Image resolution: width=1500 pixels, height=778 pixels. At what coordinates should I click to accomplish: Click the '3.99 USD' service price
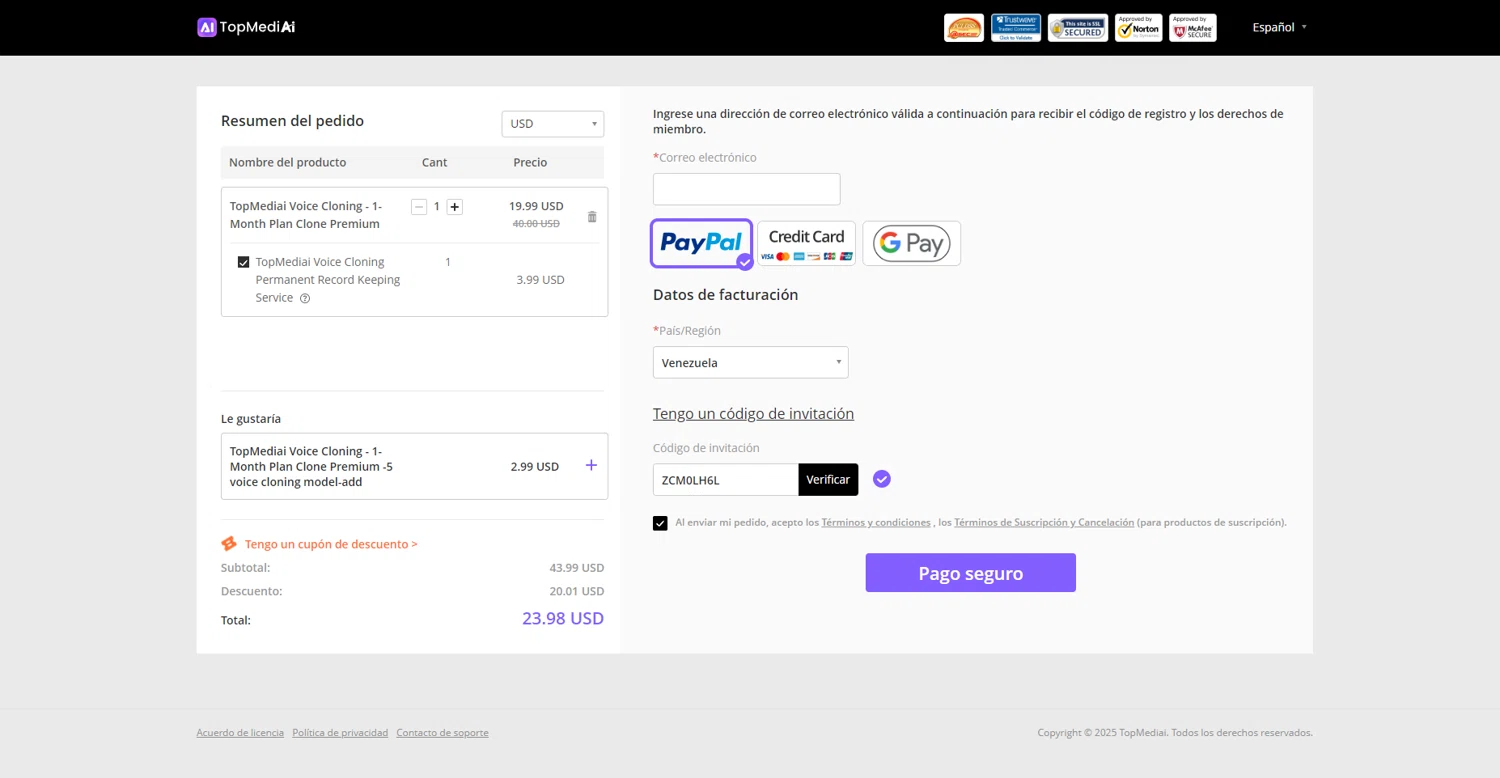(541, 280)
